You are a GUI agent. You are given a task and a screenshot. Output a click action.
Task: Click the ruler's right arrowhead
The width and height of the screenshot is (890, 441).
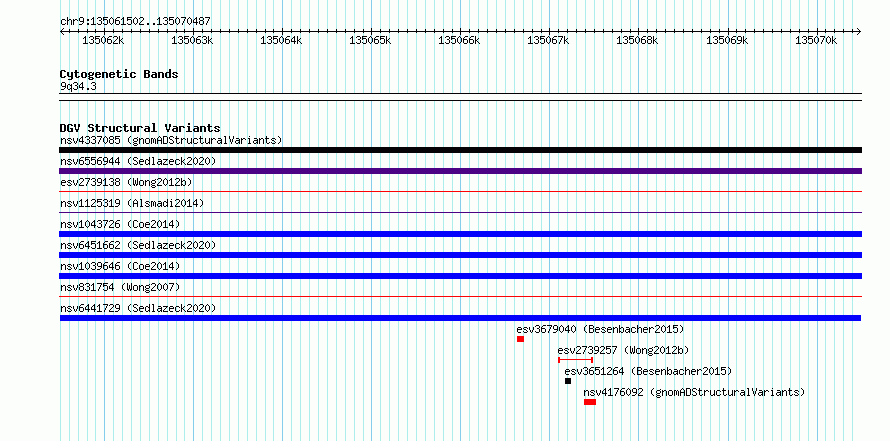click(859, 31)
